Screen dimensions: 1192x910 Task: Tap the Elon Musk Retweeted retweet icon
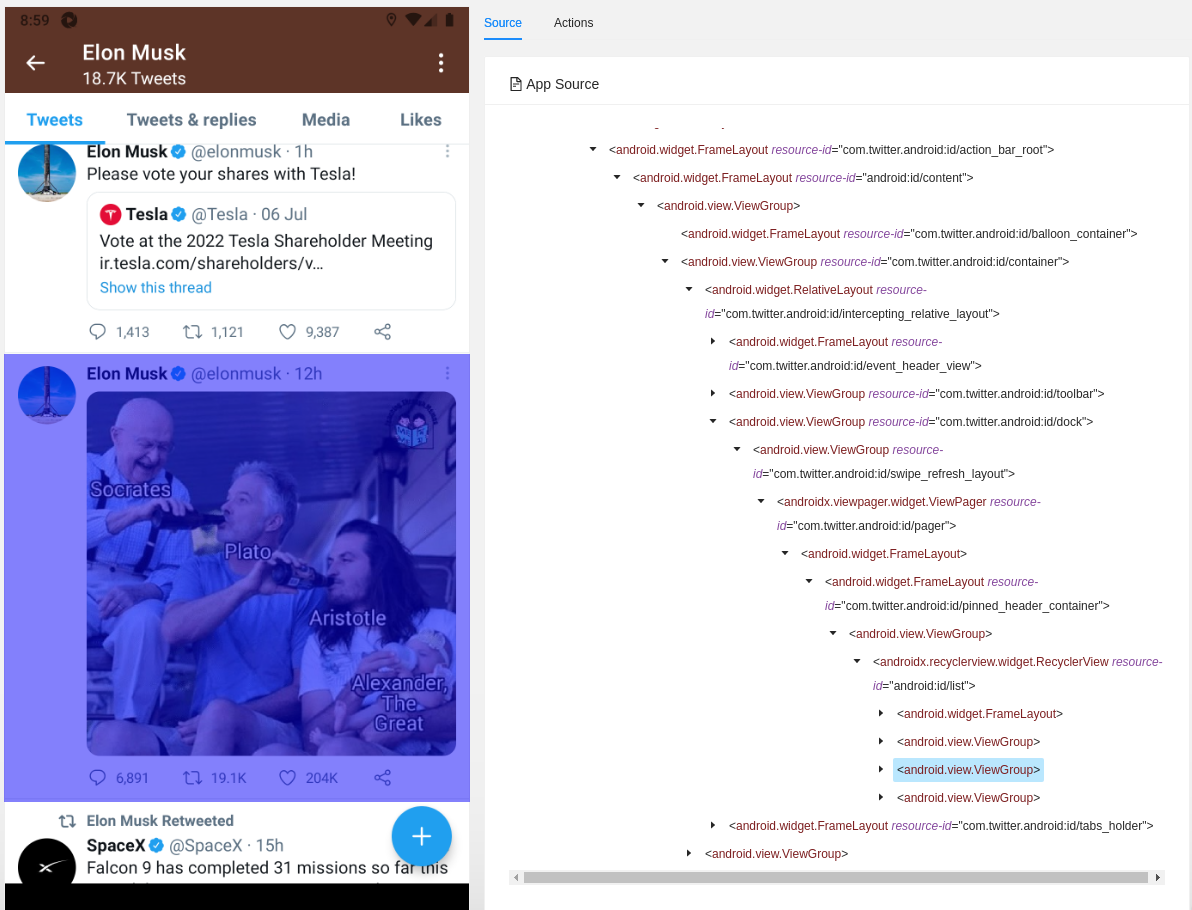(x=68, y=821)
